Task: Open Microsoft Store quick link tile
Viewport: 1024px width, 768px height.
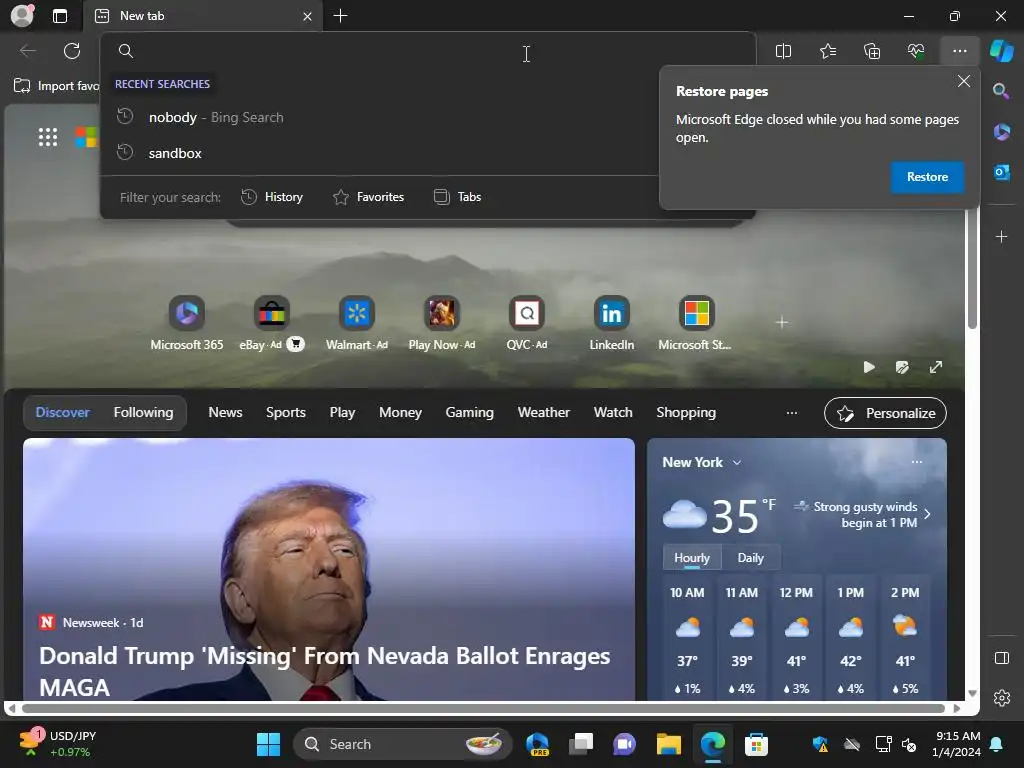Action: (696, 324)
